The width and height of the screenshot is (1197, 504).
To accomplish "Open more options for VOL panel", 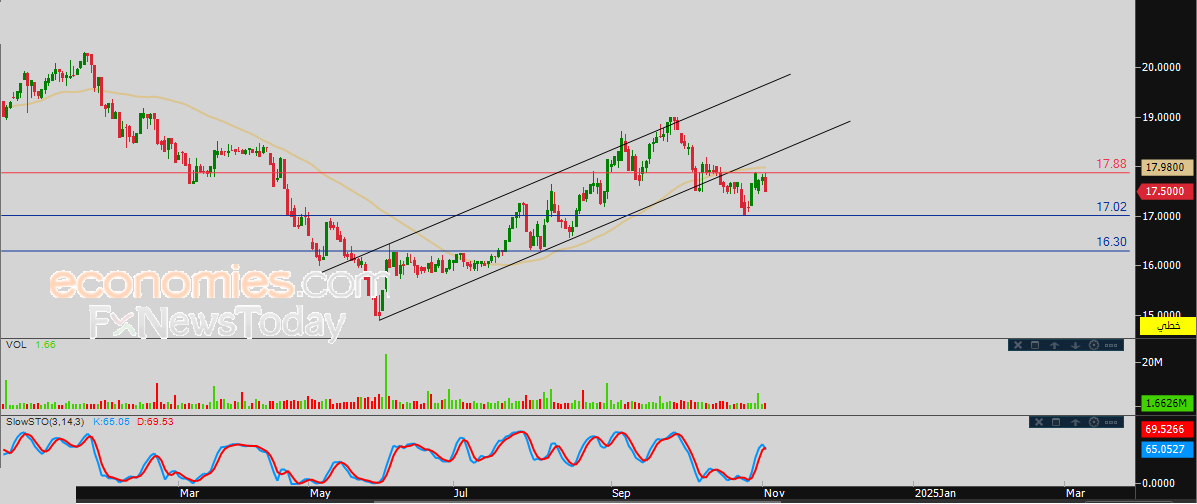I will coord(1111,345).
